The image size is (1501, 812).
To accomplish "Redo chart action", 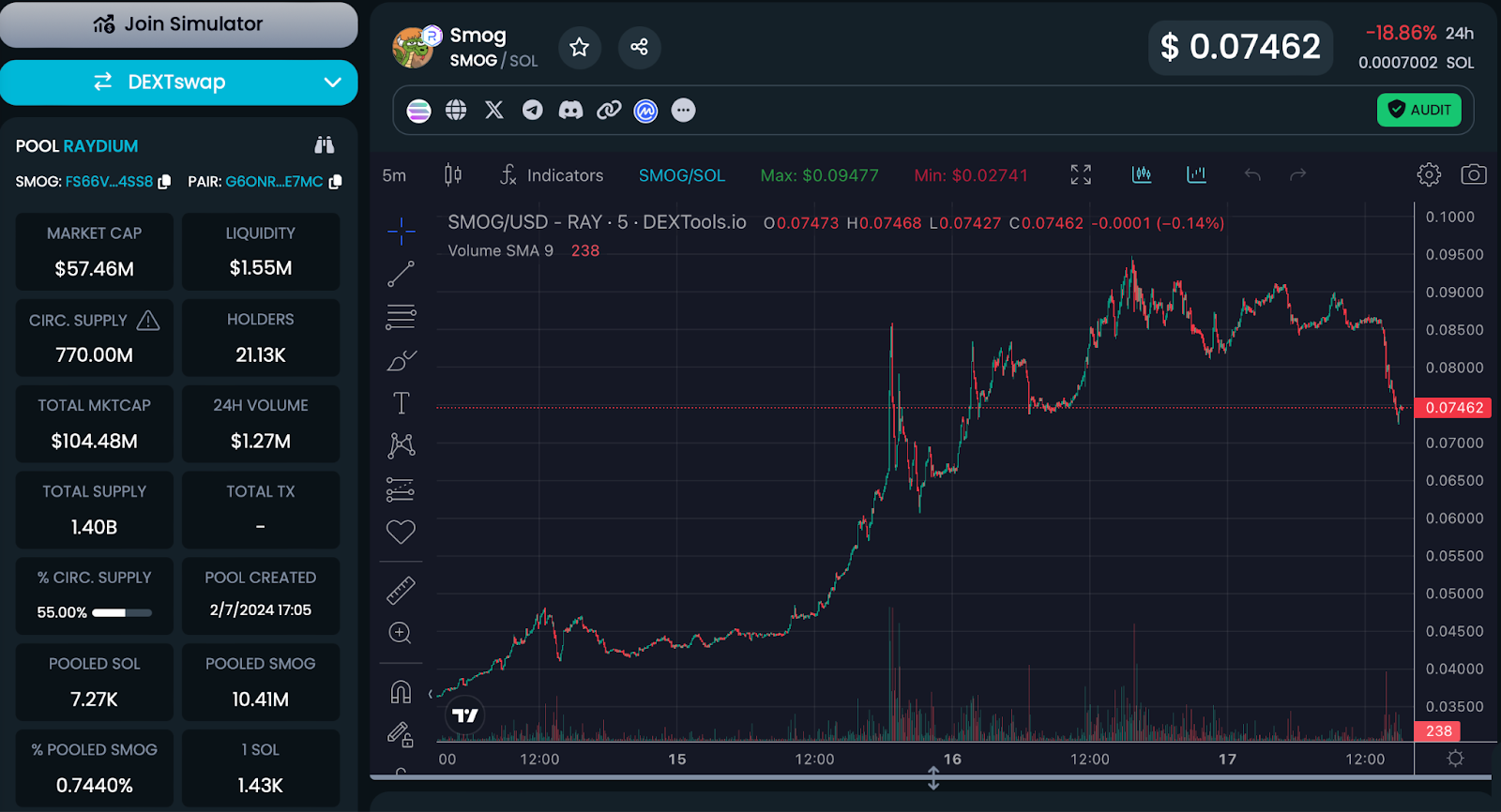I will click(x=1297, y=174).
